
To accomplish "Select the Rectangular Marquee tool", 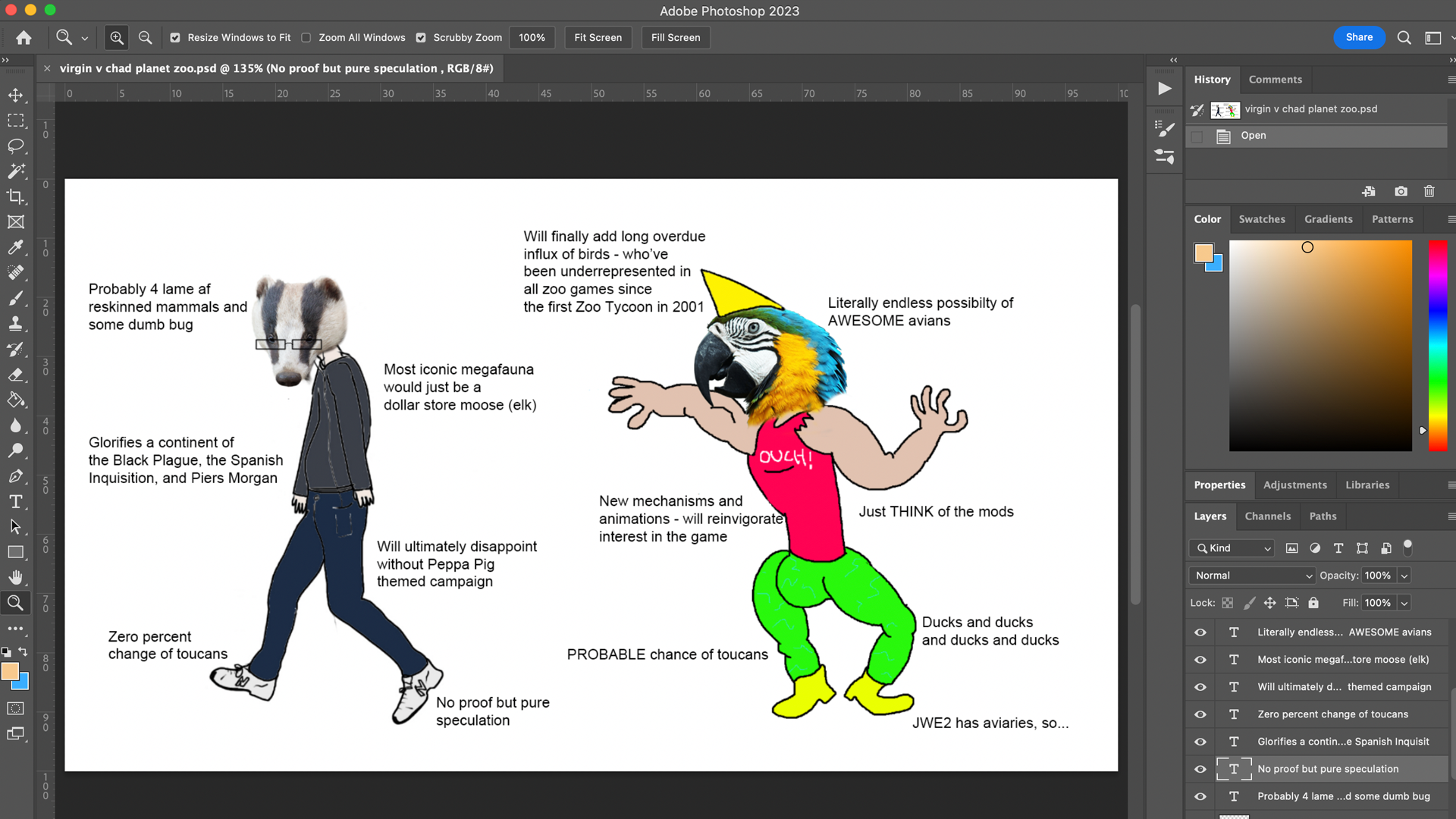I will coord(15,121).
